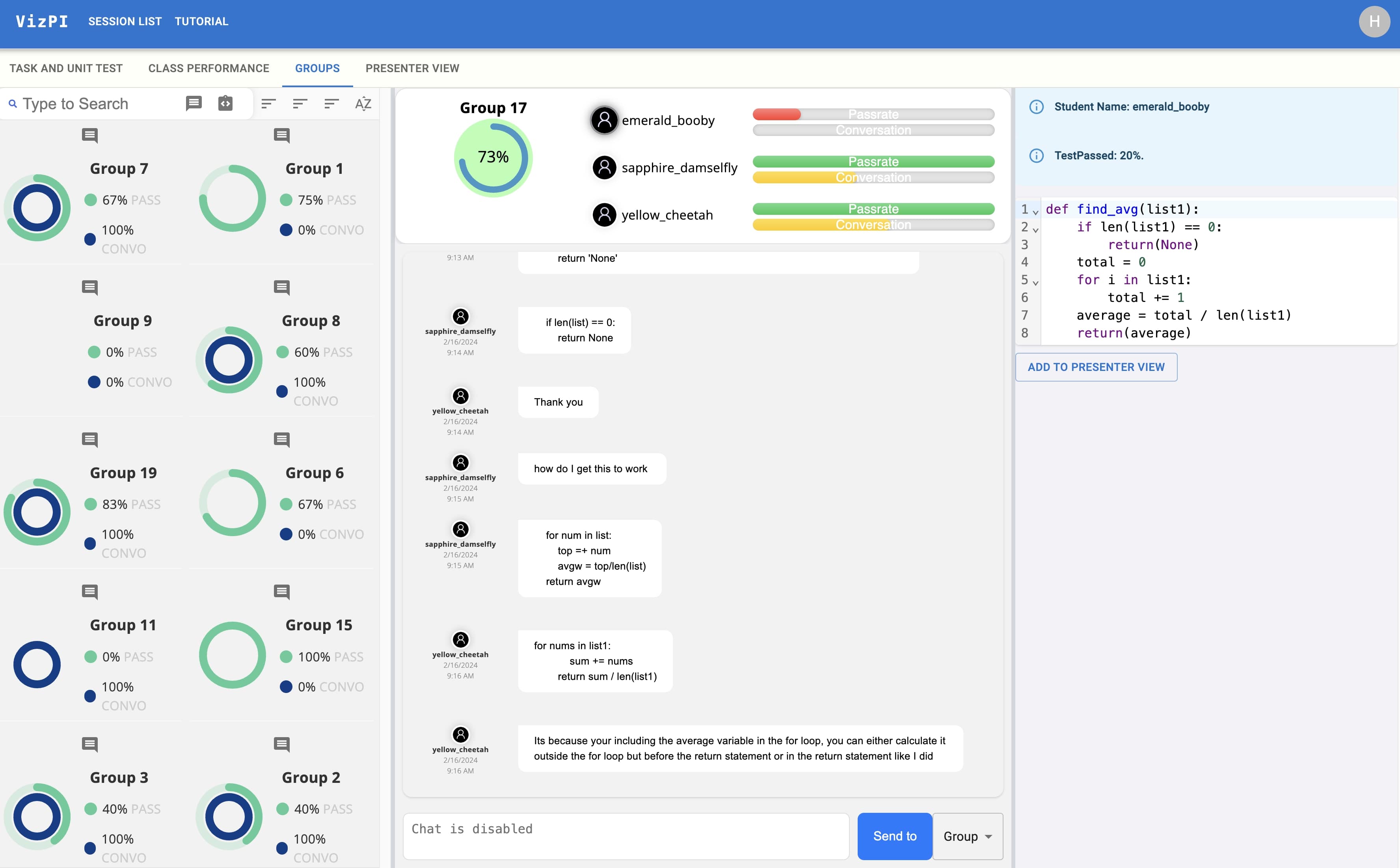Image resolution: width=1400 pixels, height=868 pixels.
Task: Open chat icon above Group 3
Action: tap(89, 745)
